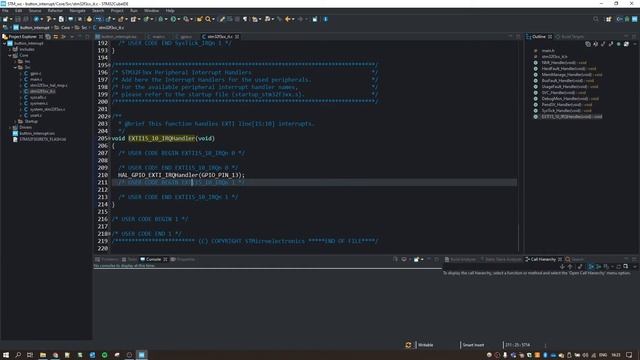Open the Run menu

(x=133, y=11)
